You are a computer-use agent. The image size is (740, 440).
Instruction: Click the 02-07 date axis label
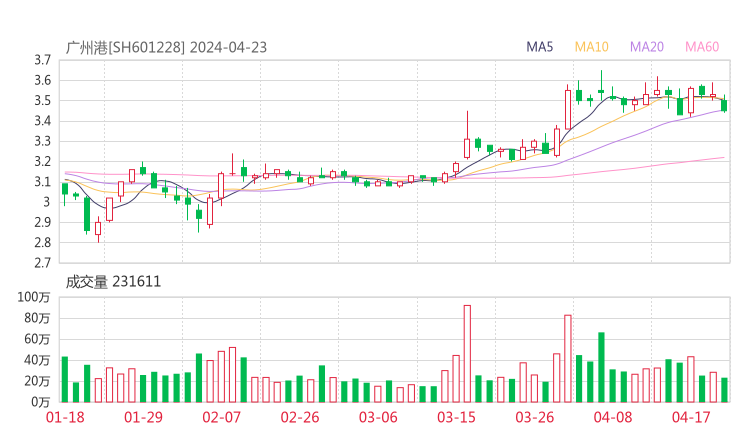[x=221, y=417]
